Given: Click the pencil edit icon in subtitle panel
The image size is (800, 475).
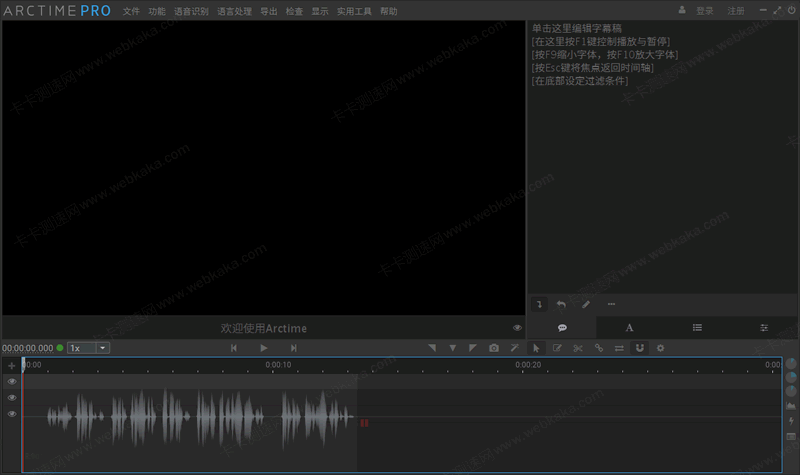Looking at the screenshot, I should click(x=586, y=304).
